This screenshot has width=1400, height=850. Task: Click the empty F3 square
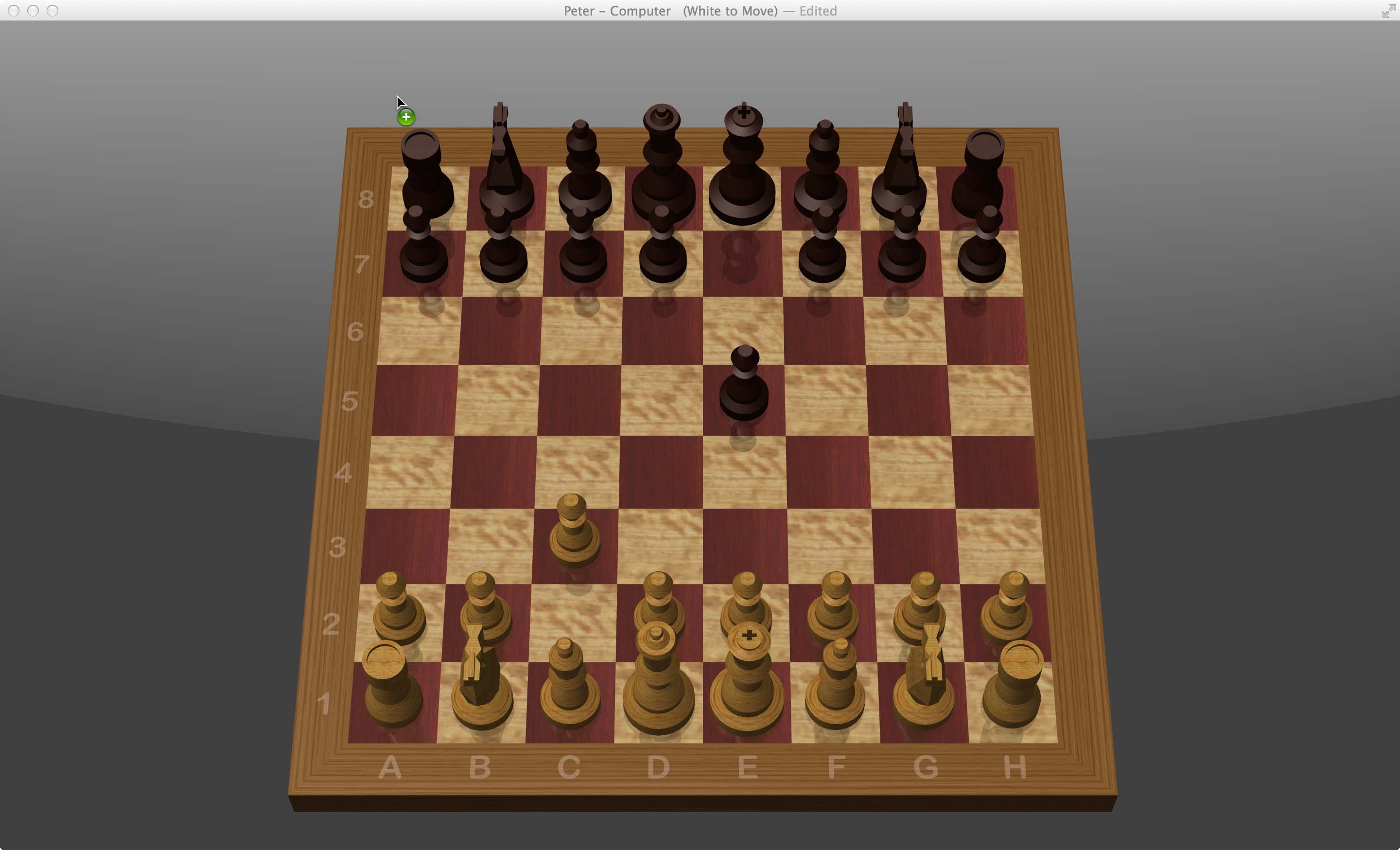coord(831,546)
